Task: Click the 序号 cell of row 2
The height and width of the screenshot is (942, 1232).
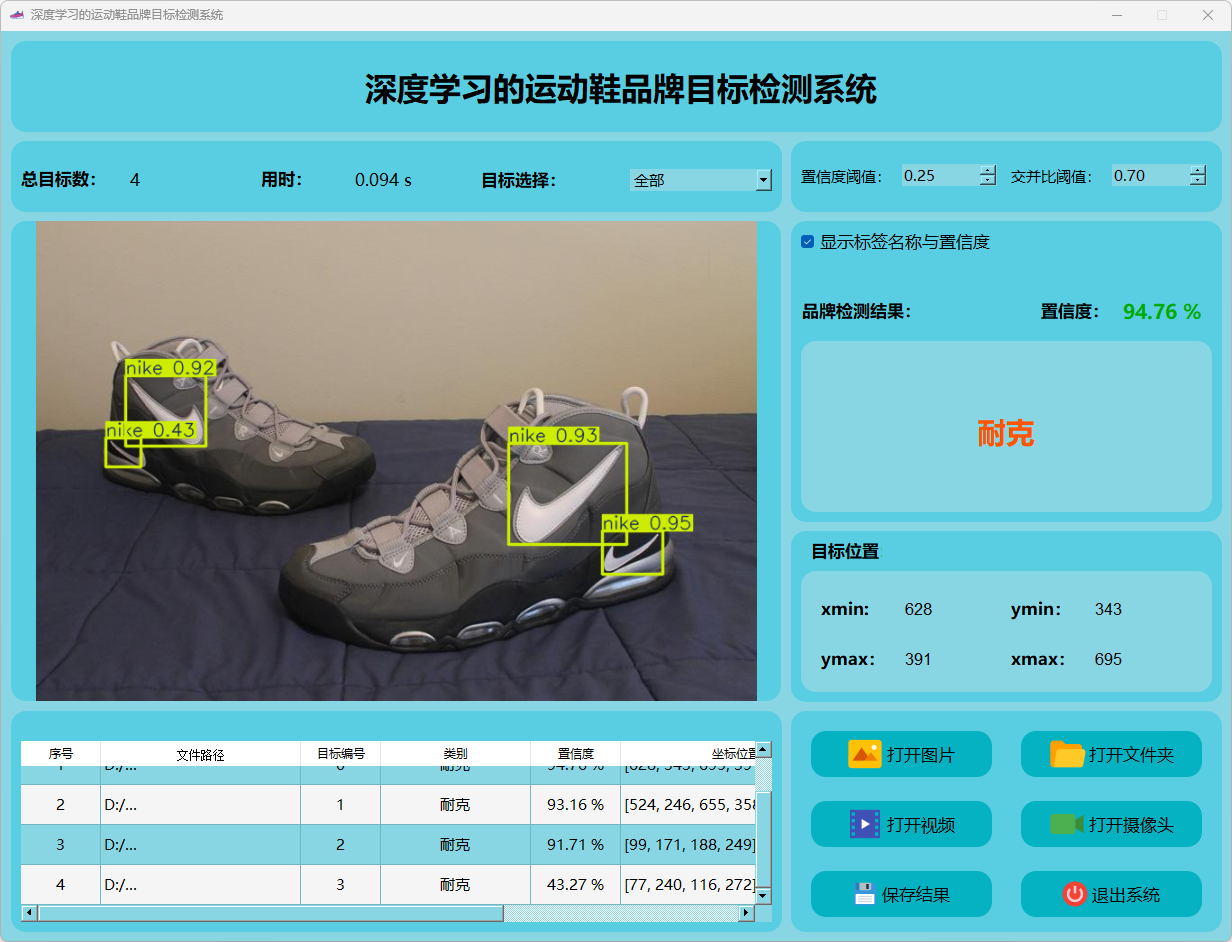Action: 61,804
